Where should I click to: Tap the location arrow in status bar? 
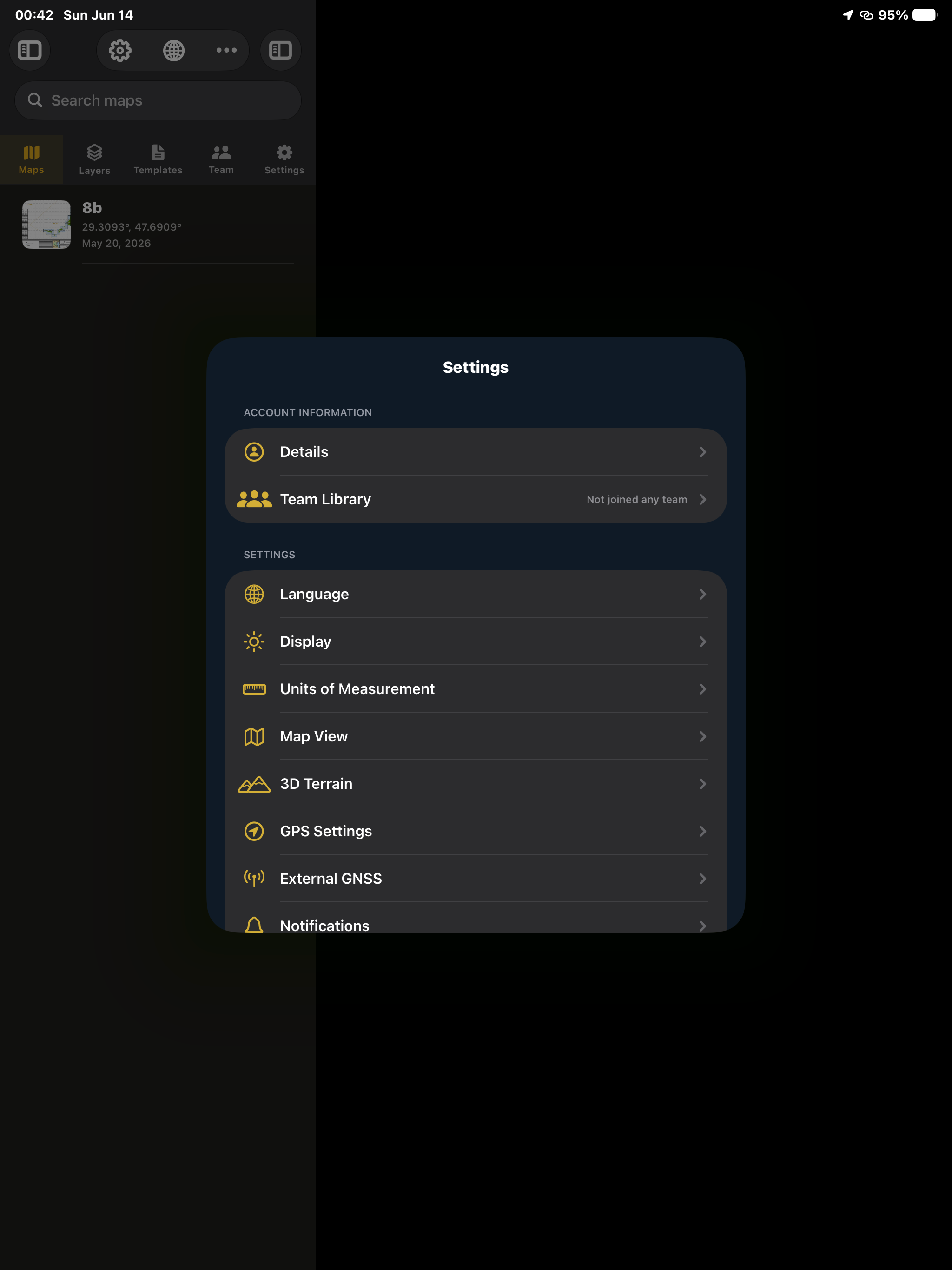[847, 15]
